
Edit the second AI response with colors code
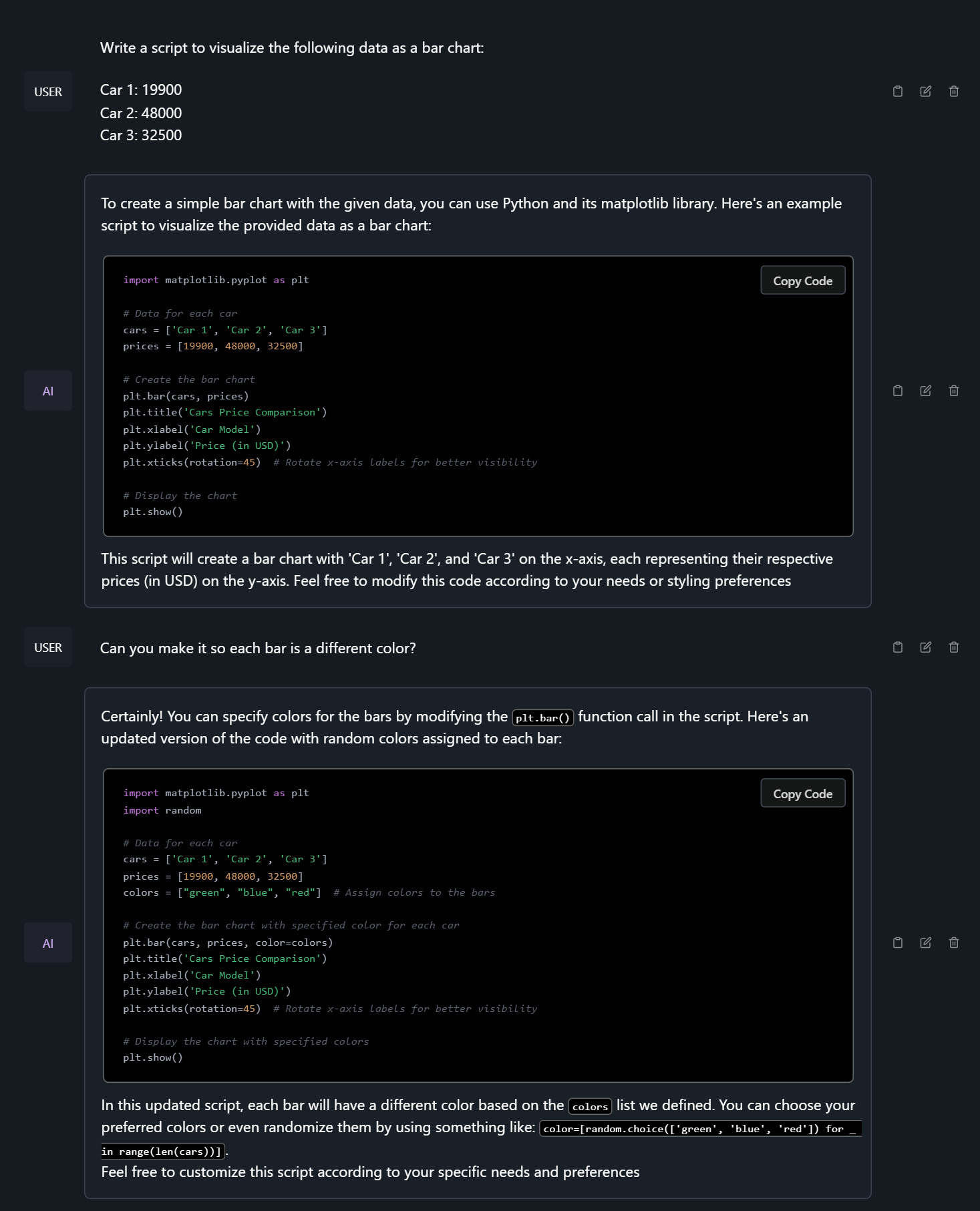point(925,942)
